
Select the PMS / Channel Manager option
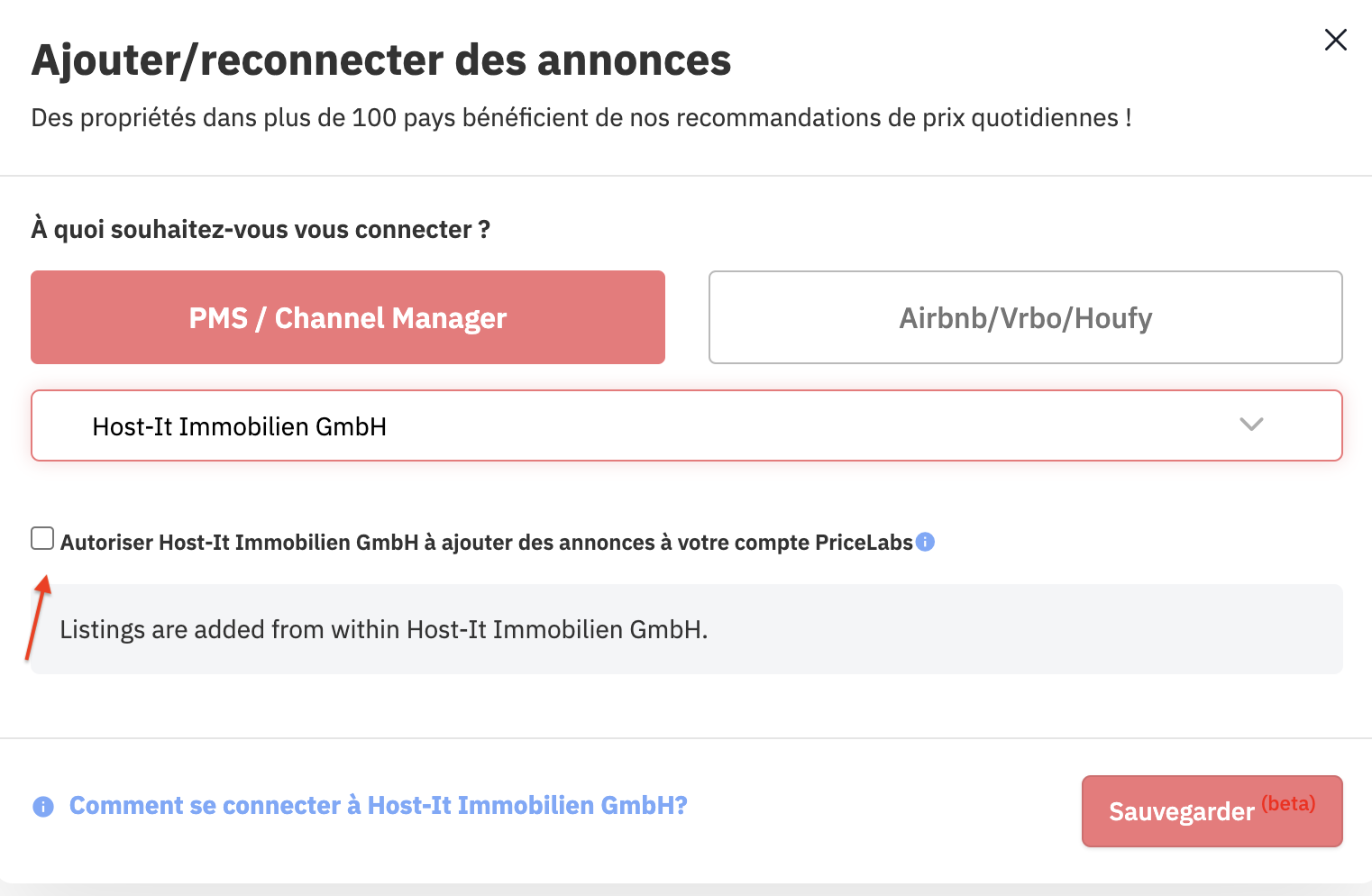coord(348,317)
